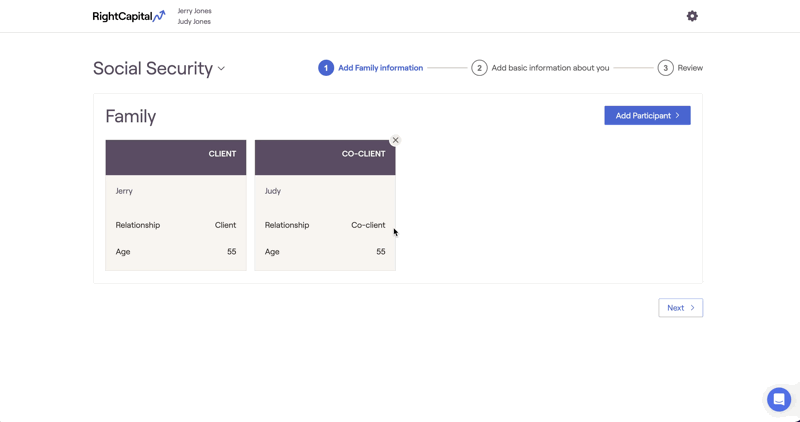Open Judy's co-client card

tap(325, 205)
